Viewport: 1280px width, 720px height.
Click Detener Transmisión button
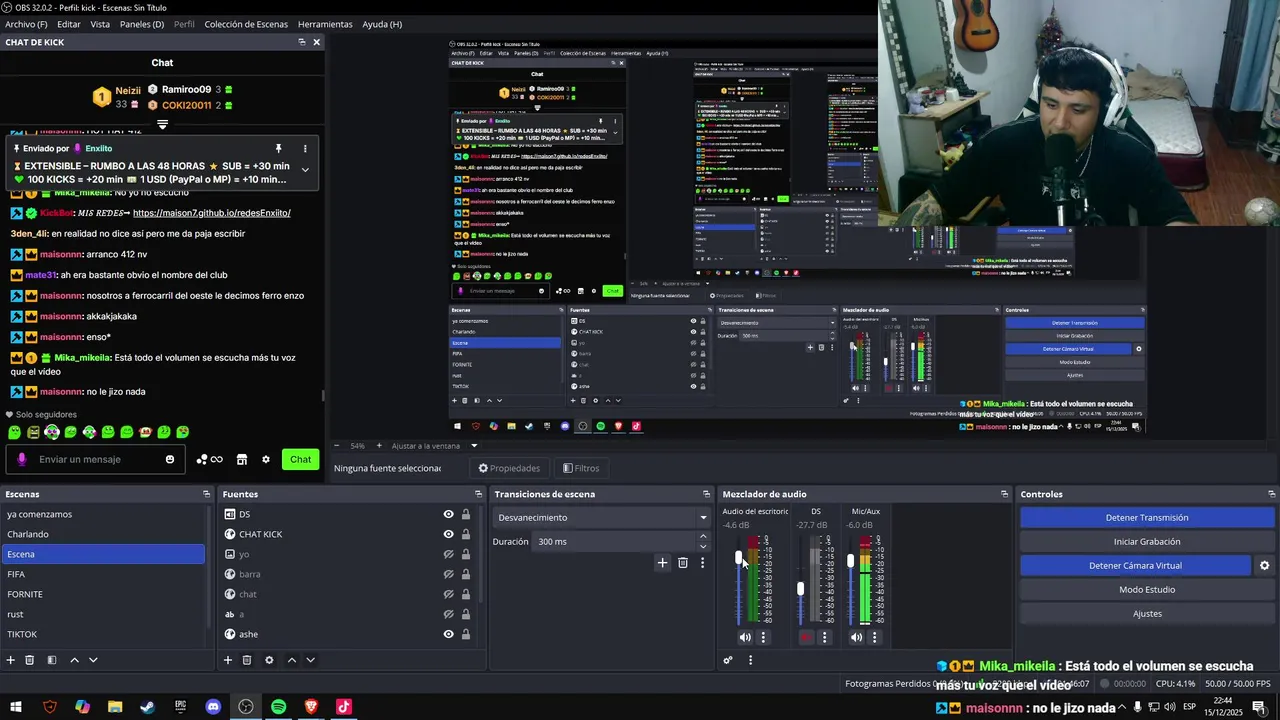1147,518
